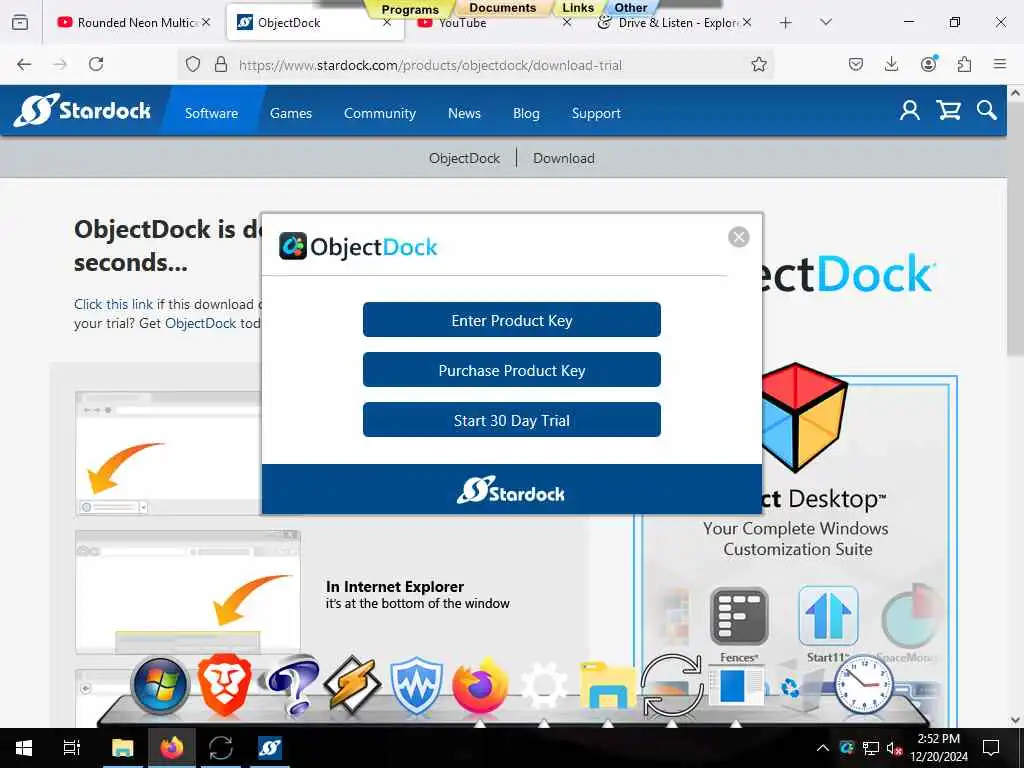The image size is (1024, 768).
Task: Click the Start11 product icon
Action: pyautogui.click(x=827, y=616)
